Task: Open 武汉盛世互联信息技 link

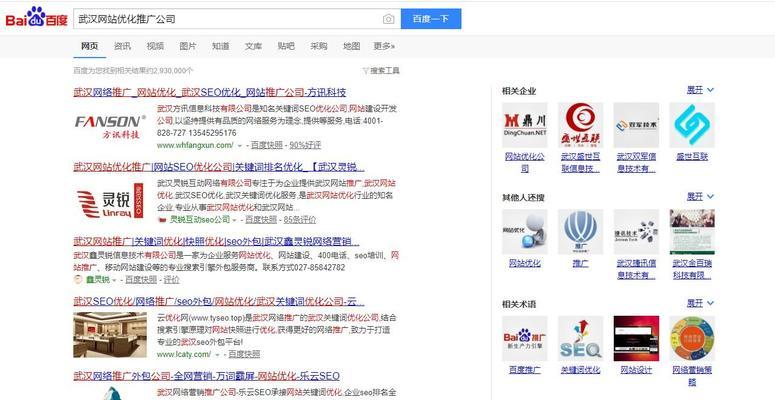Action: tap(581, 162)
